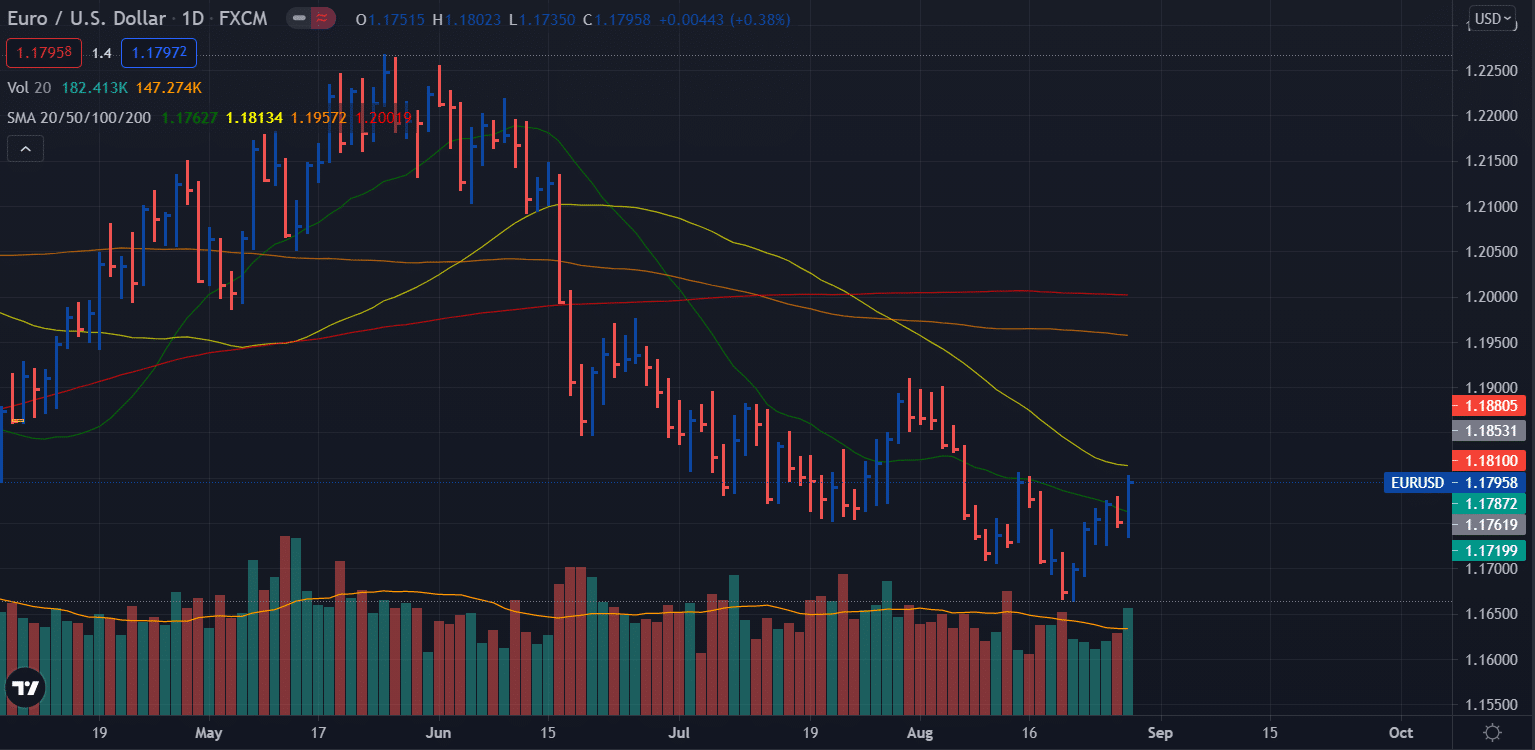The width and height of the screenshot is (1535, 750).
Task: Click the FXCM exchange label
Action: click(244, 20)
